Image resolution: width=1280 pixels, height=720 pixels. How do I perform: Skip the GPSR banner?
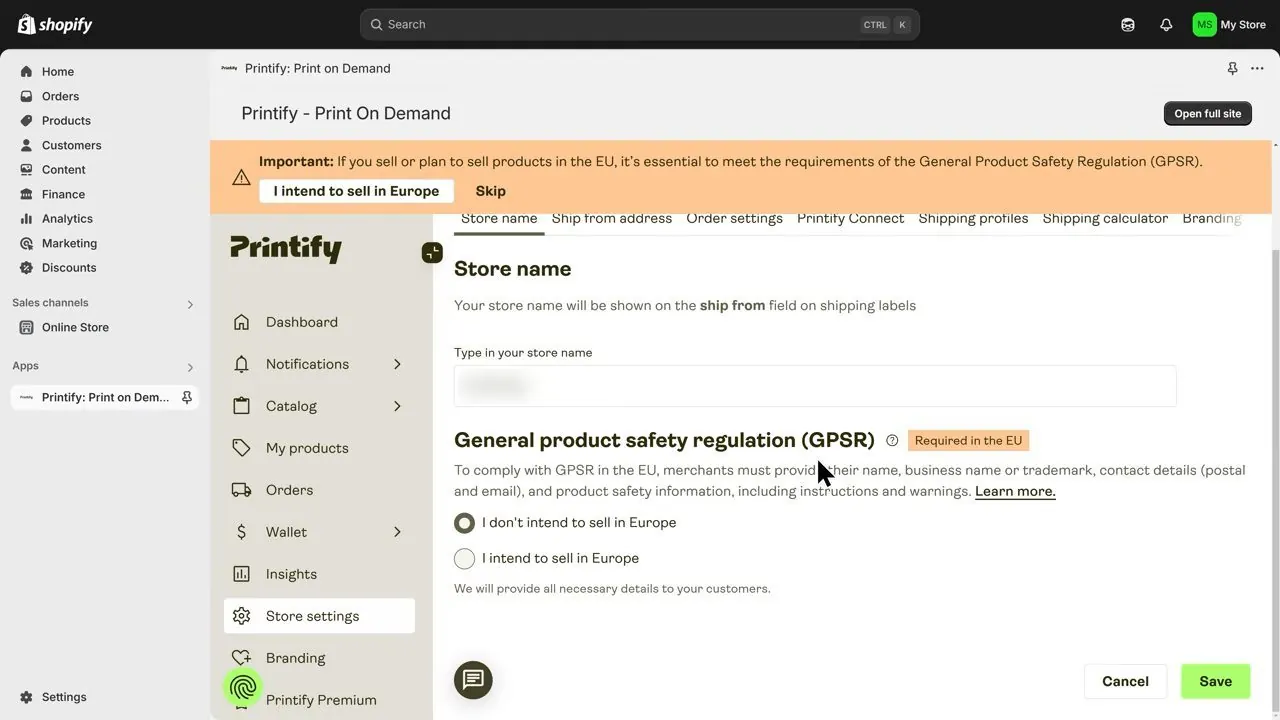(x=490, y=191)
